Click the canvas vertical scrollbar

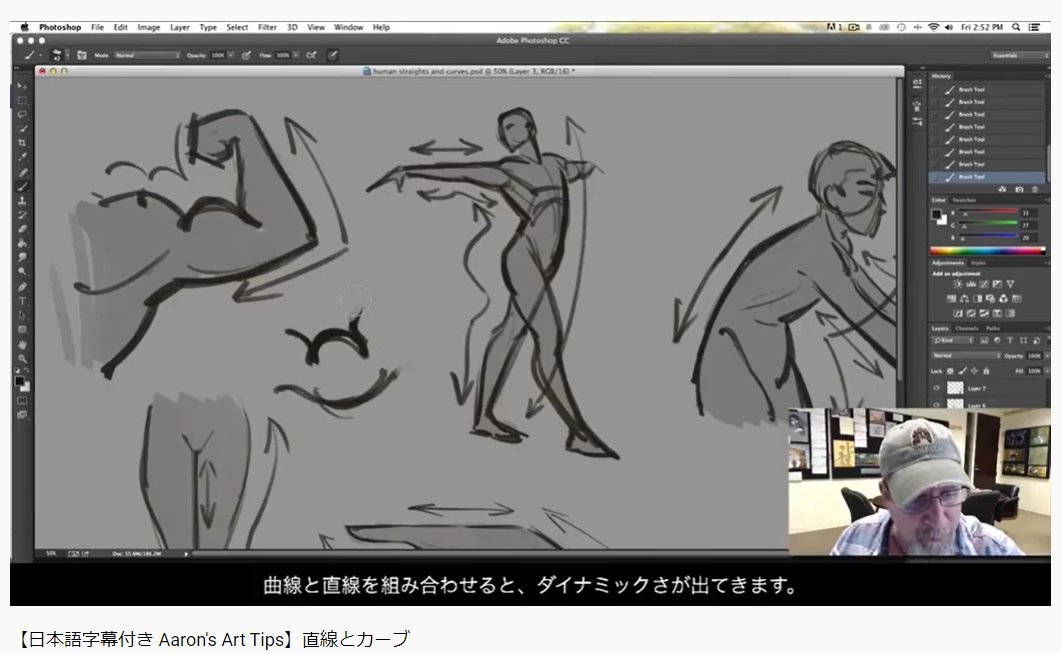900,230
